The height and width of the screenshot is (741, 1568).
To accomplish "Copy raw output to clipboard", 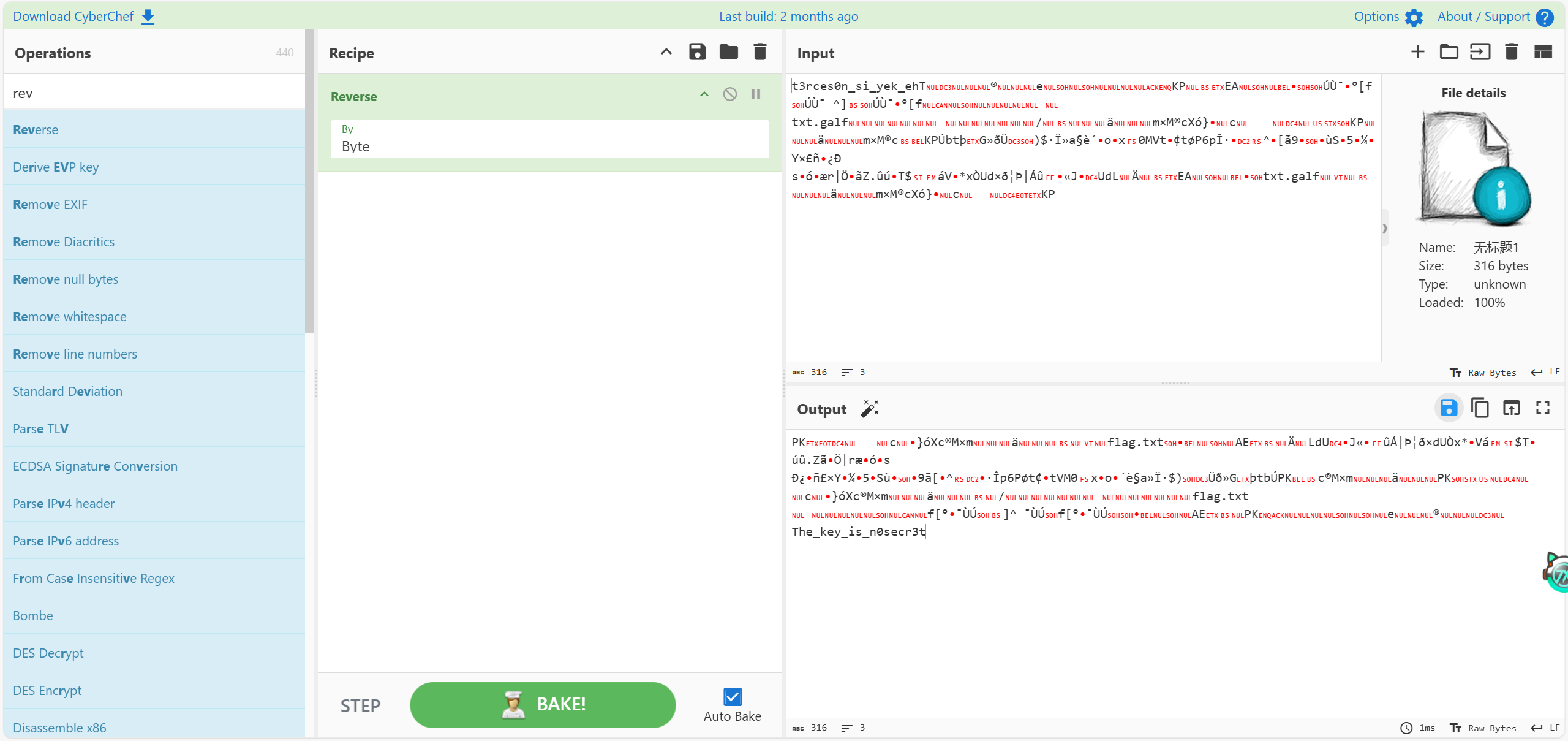I will 1480,408.
